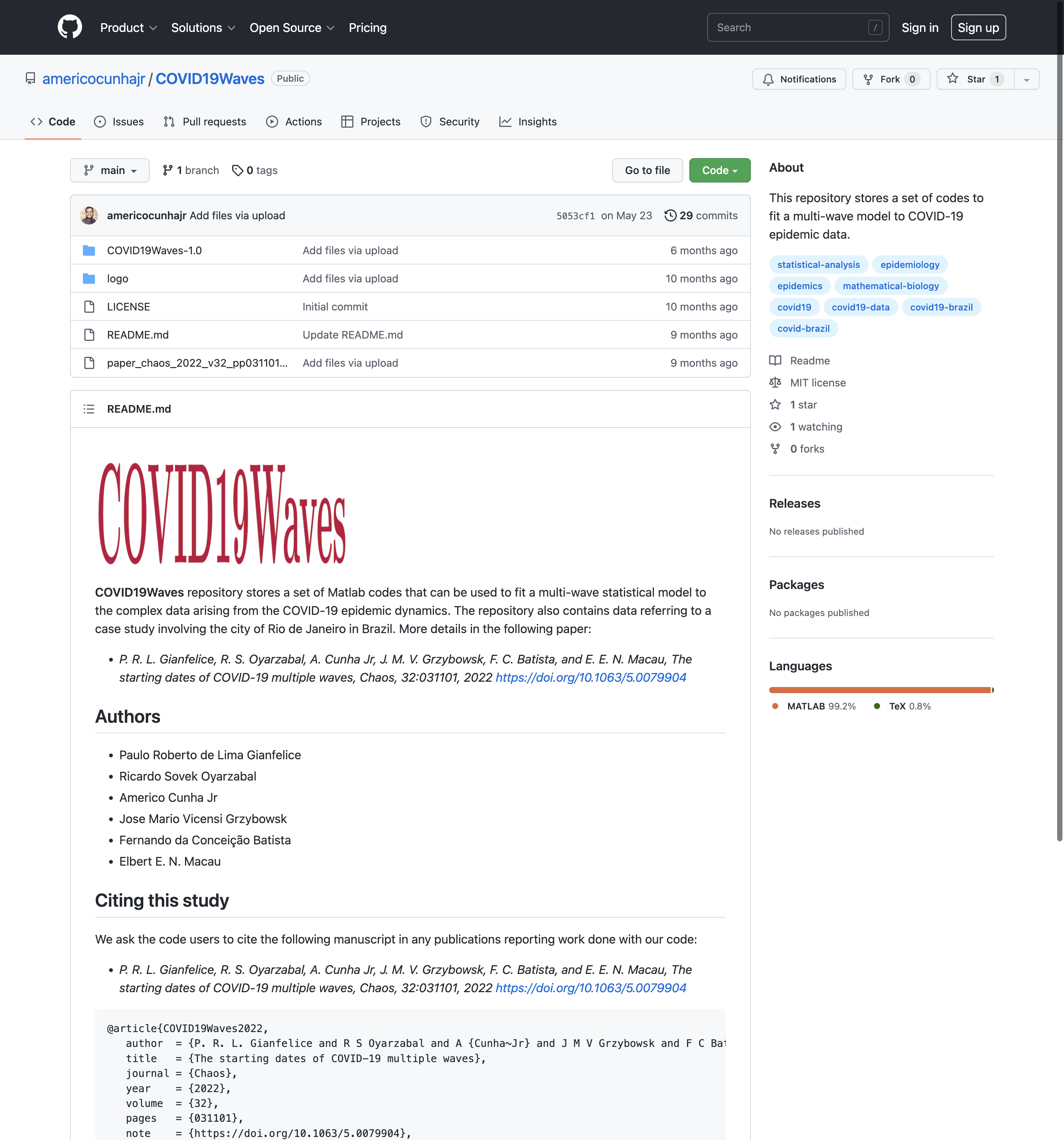Click the COVID19Waves-1.0 folder icon
The image size is (1064, 1140).
tap(89, 250)
